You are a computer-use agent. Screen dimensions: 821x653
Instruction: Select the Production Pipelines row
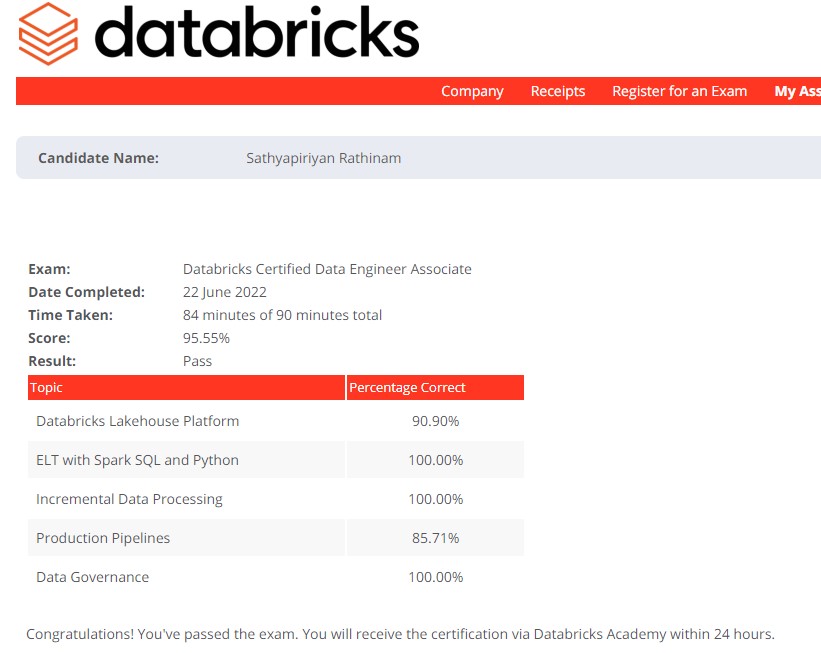(x=186, y=538)
